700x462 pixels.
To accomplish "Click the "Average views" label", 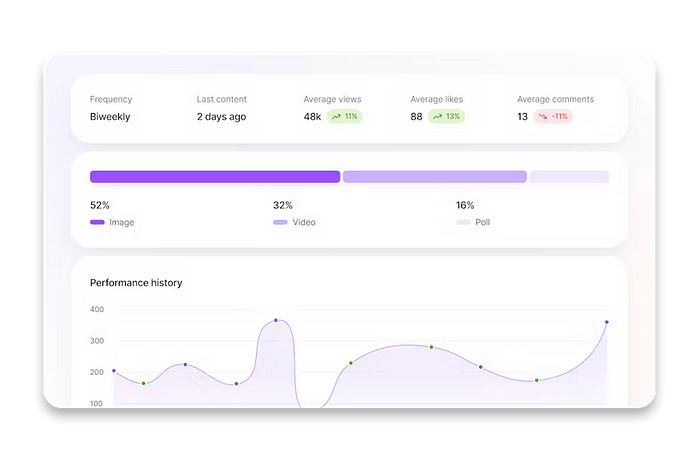I will 333,99.
